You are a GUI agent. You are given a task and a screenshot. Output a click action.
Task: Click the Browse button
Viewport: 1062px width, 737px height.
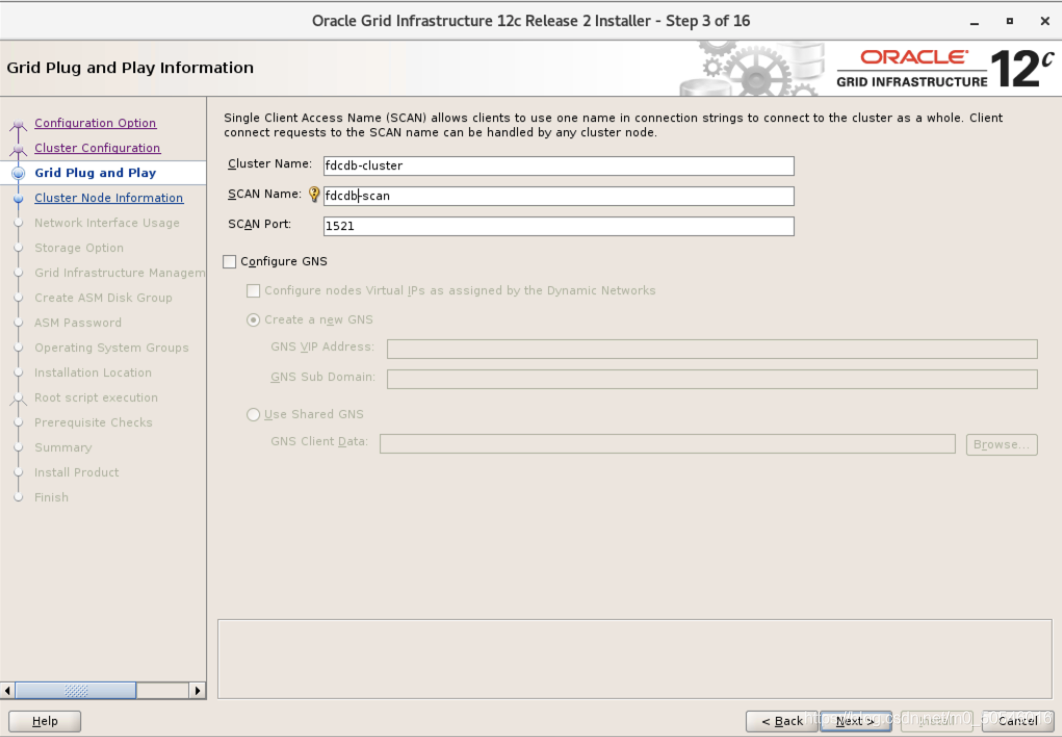coord(1002,444)
